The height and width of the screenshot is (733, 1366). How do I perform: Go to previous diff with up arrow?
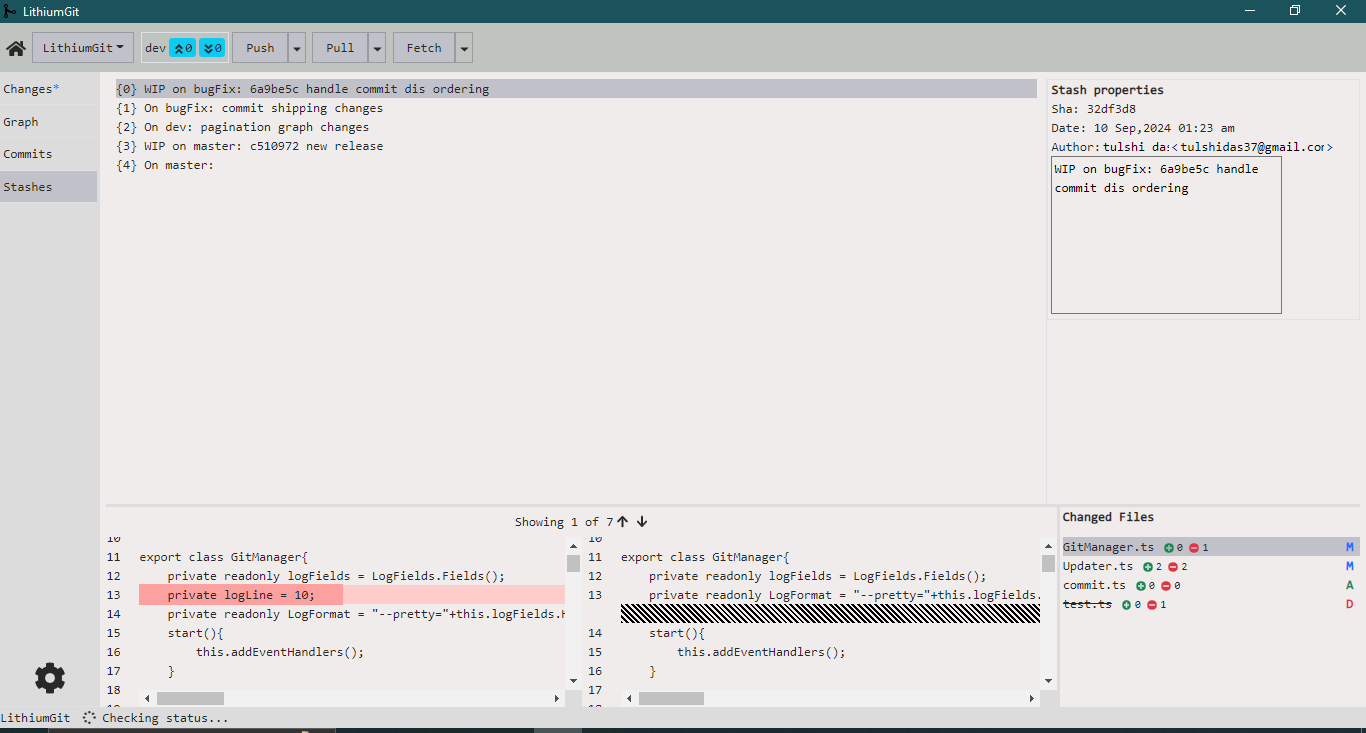(623, 521)
